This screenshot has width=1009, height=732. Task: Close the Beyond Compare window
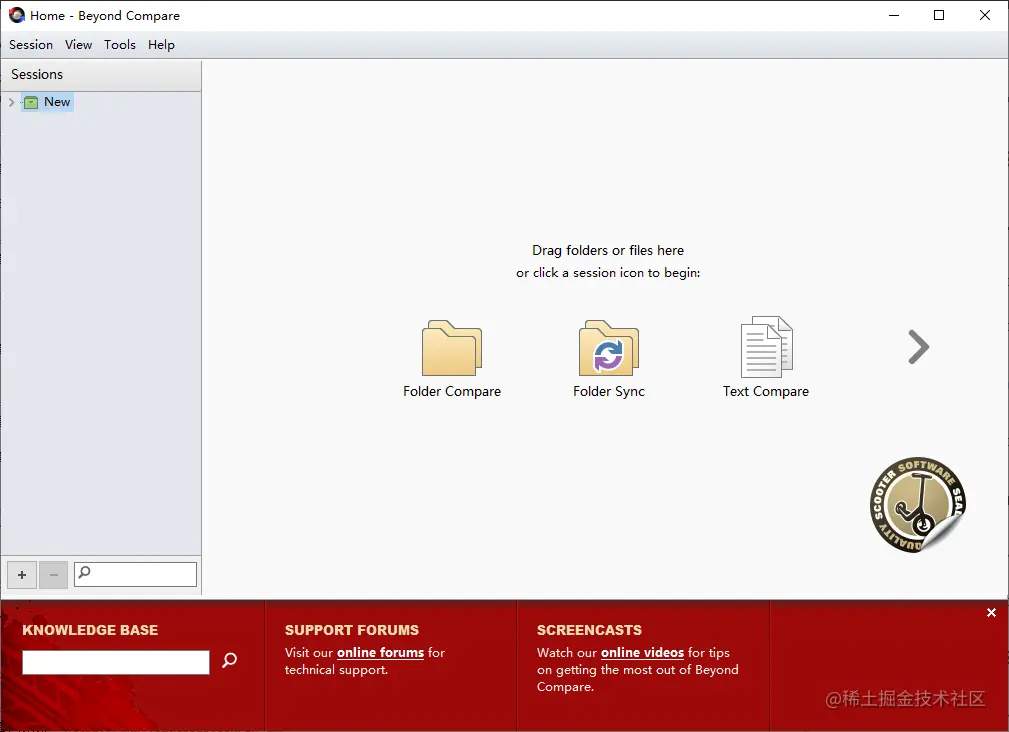tap(985, 15)
